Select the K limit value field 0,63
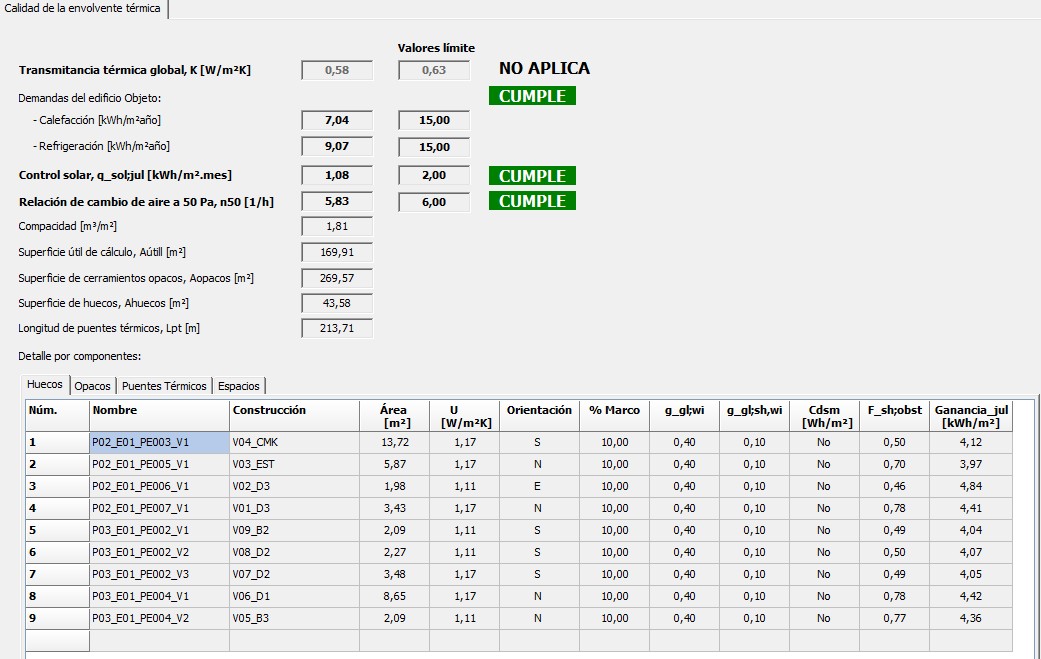Image resolution: width=1041 pixels, height=659 pixels. pyautogui.click(x=434, y=70)
